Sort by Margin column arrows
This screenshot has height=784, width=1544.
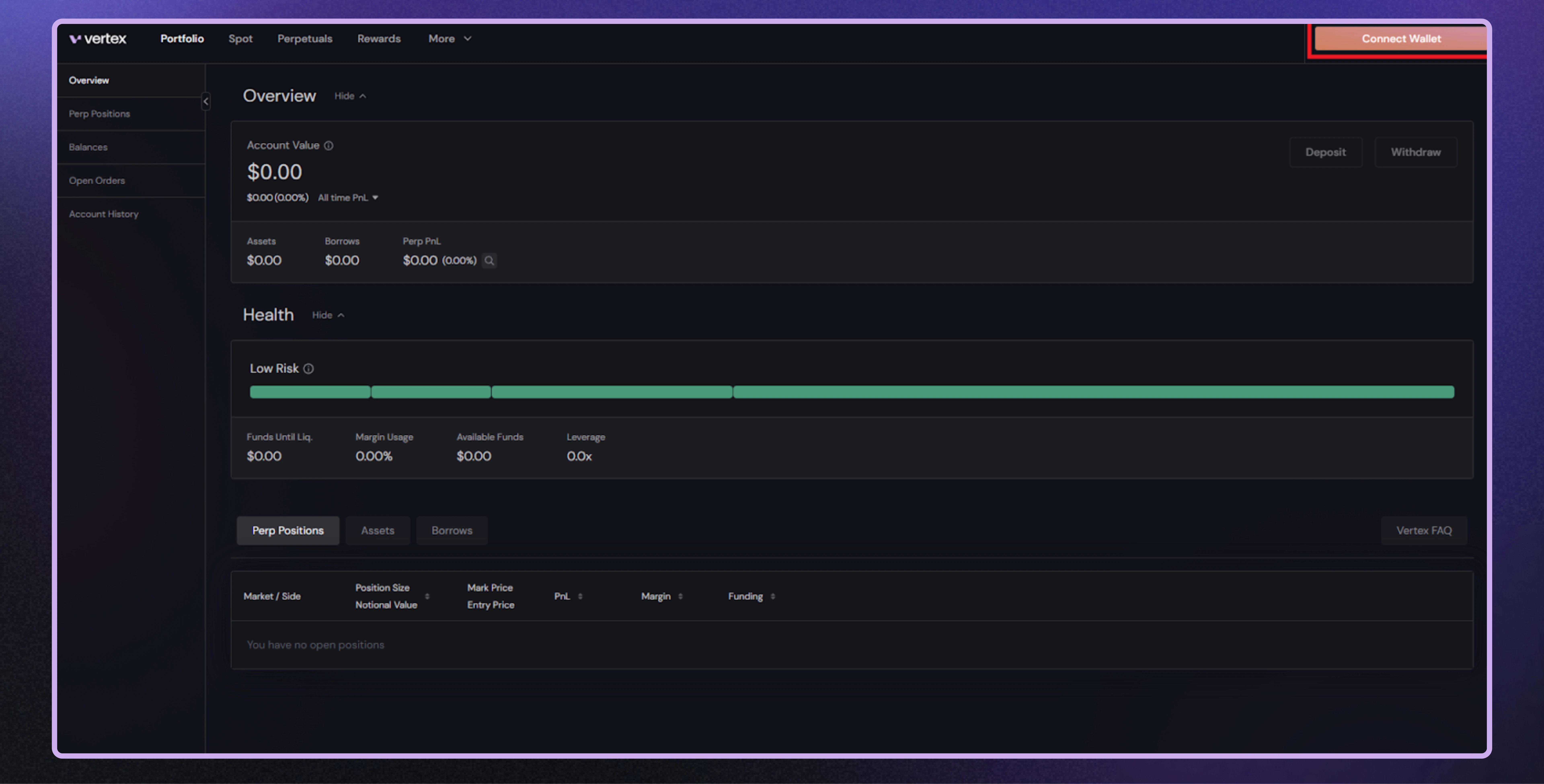(680, 596)
